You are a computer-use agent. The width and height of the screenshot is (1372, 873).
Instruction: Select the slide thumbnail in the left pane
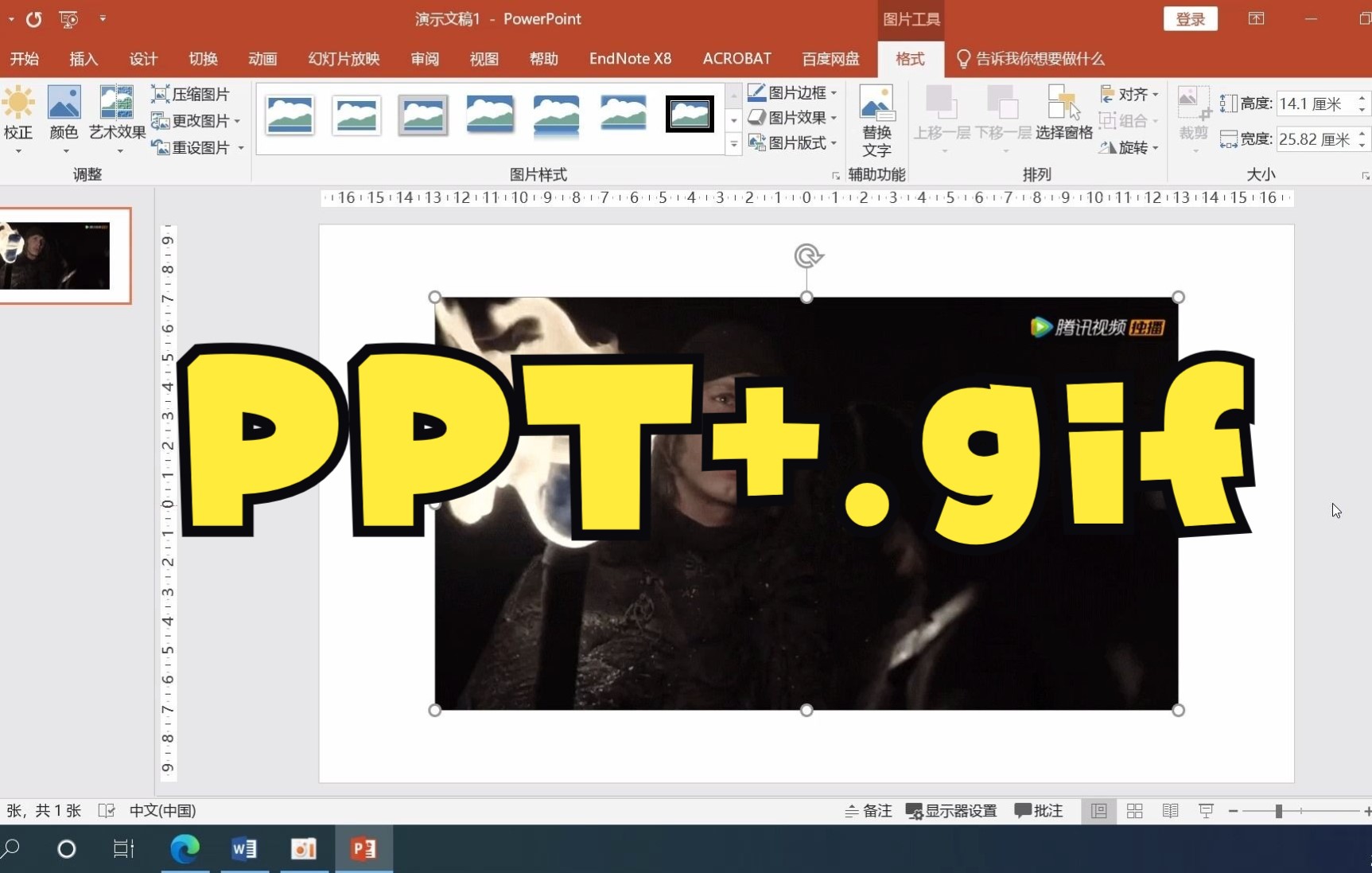pos(67,256)
